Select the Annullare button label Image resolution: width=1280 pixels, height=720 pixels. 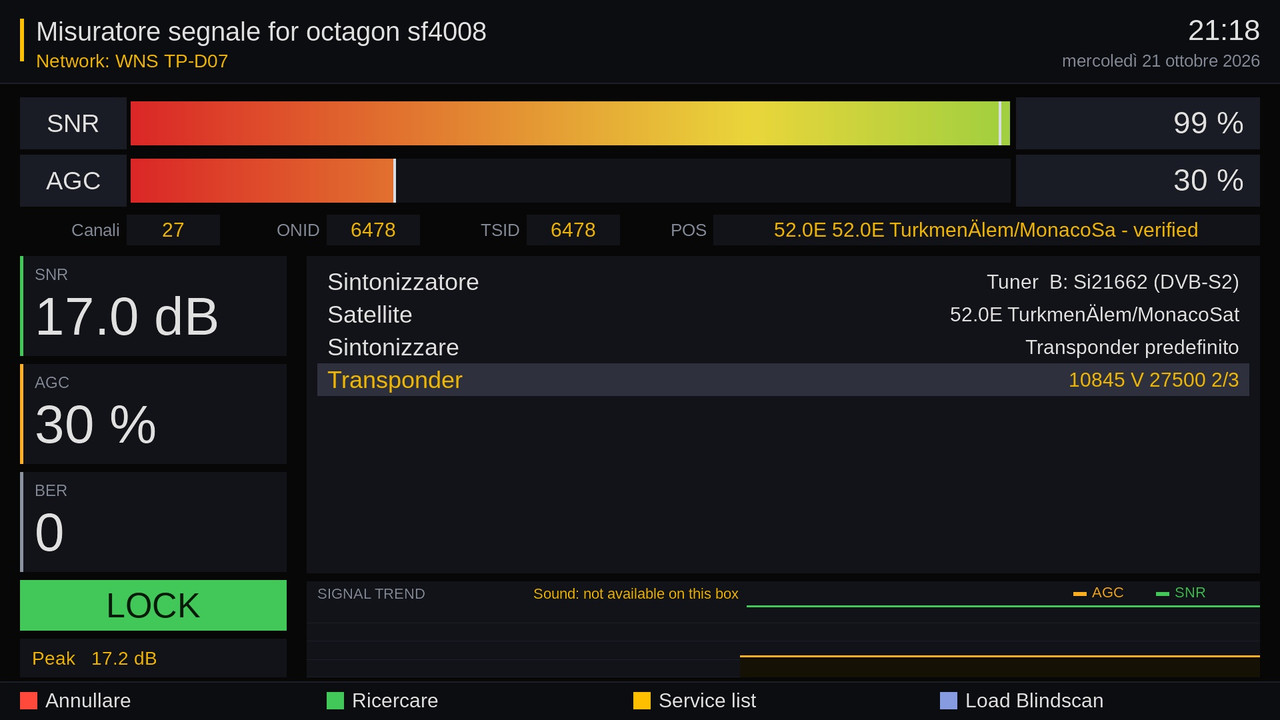click(x=88, y=701)
